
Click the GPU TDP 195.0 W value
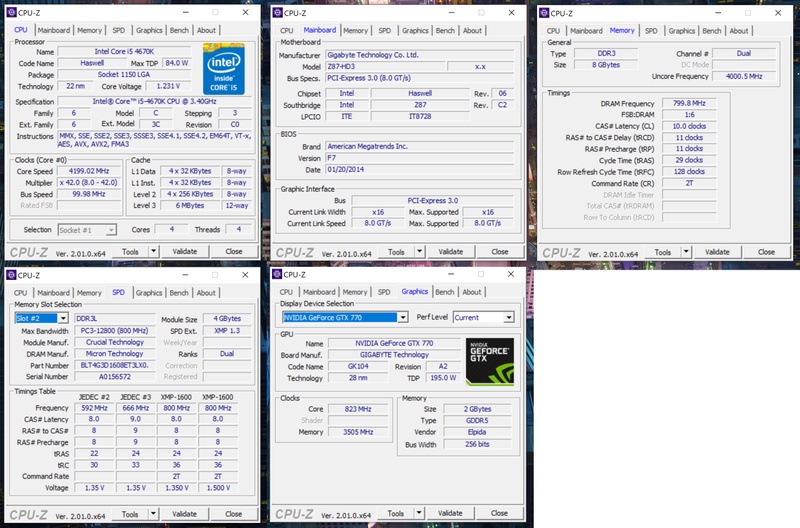click(x=443, y=378)
